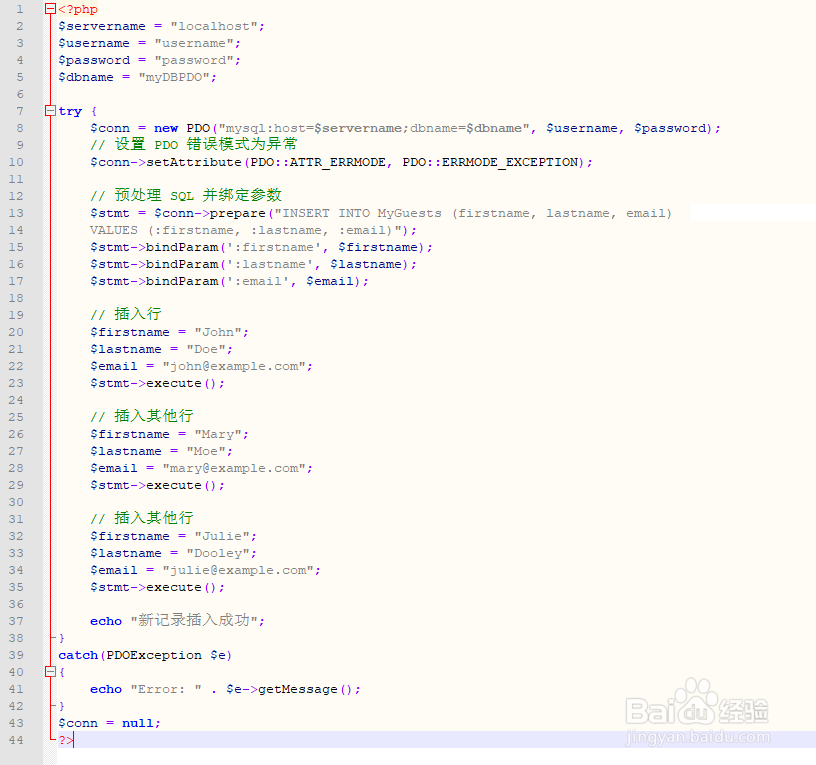Click the PDOException variable $e
816x765 pixels.
(218, 654)
